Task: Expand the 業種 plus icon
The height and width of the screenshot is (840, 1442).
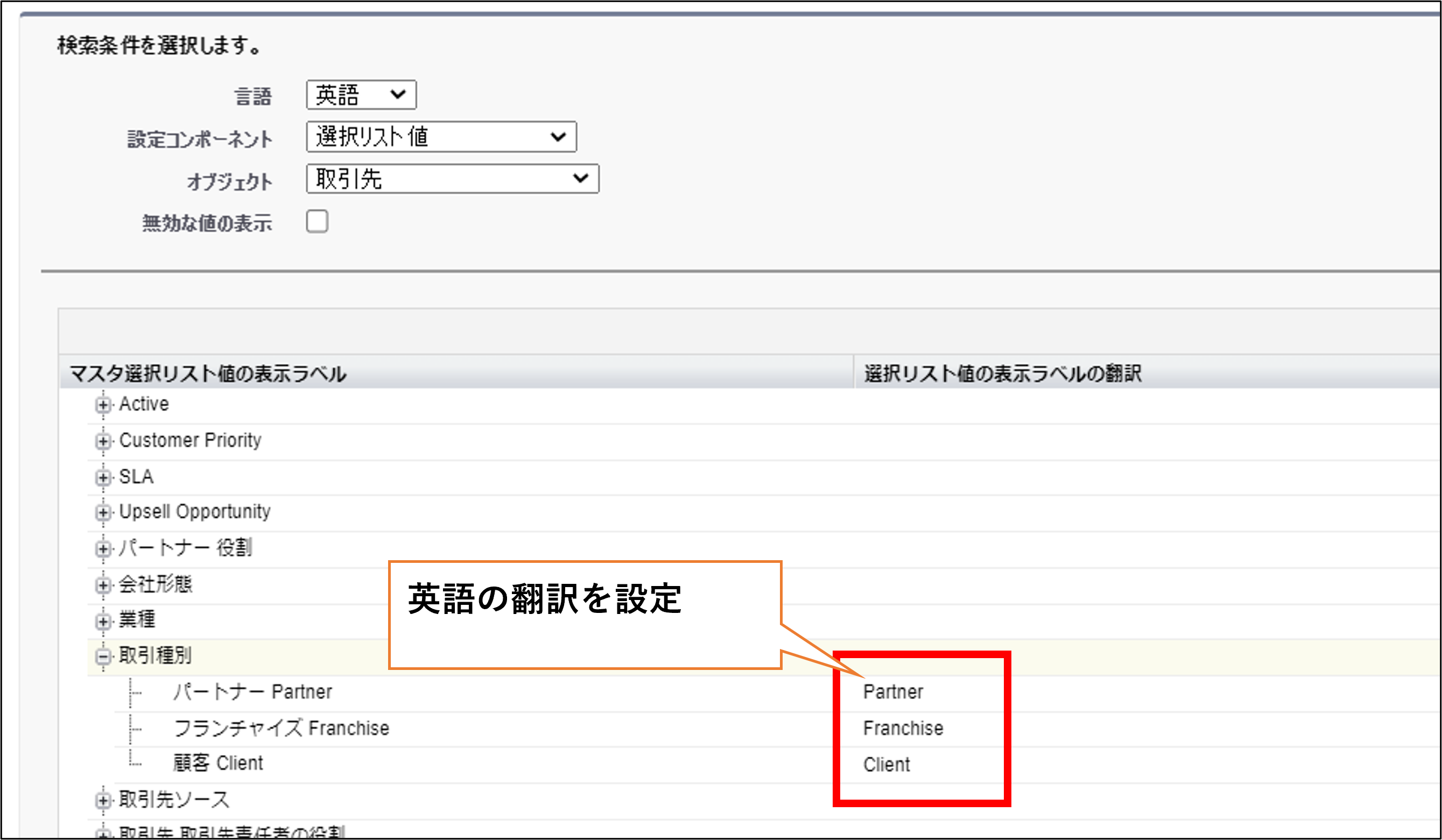Action: 103,621
